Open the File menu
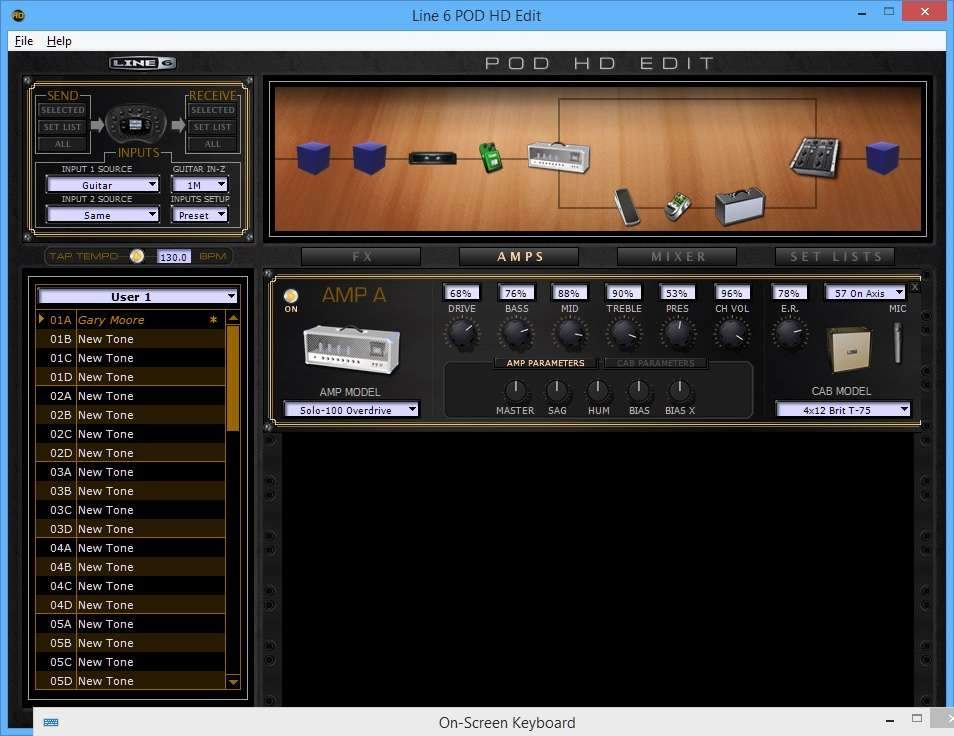This screenshot has width=954, height=736. pyautogui.click(x=24, y=41)
